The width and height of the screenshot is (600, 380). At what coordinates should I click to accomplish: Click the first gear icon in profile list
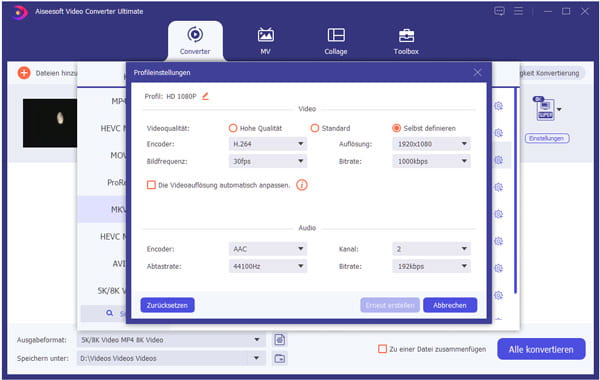pos(498,106)
